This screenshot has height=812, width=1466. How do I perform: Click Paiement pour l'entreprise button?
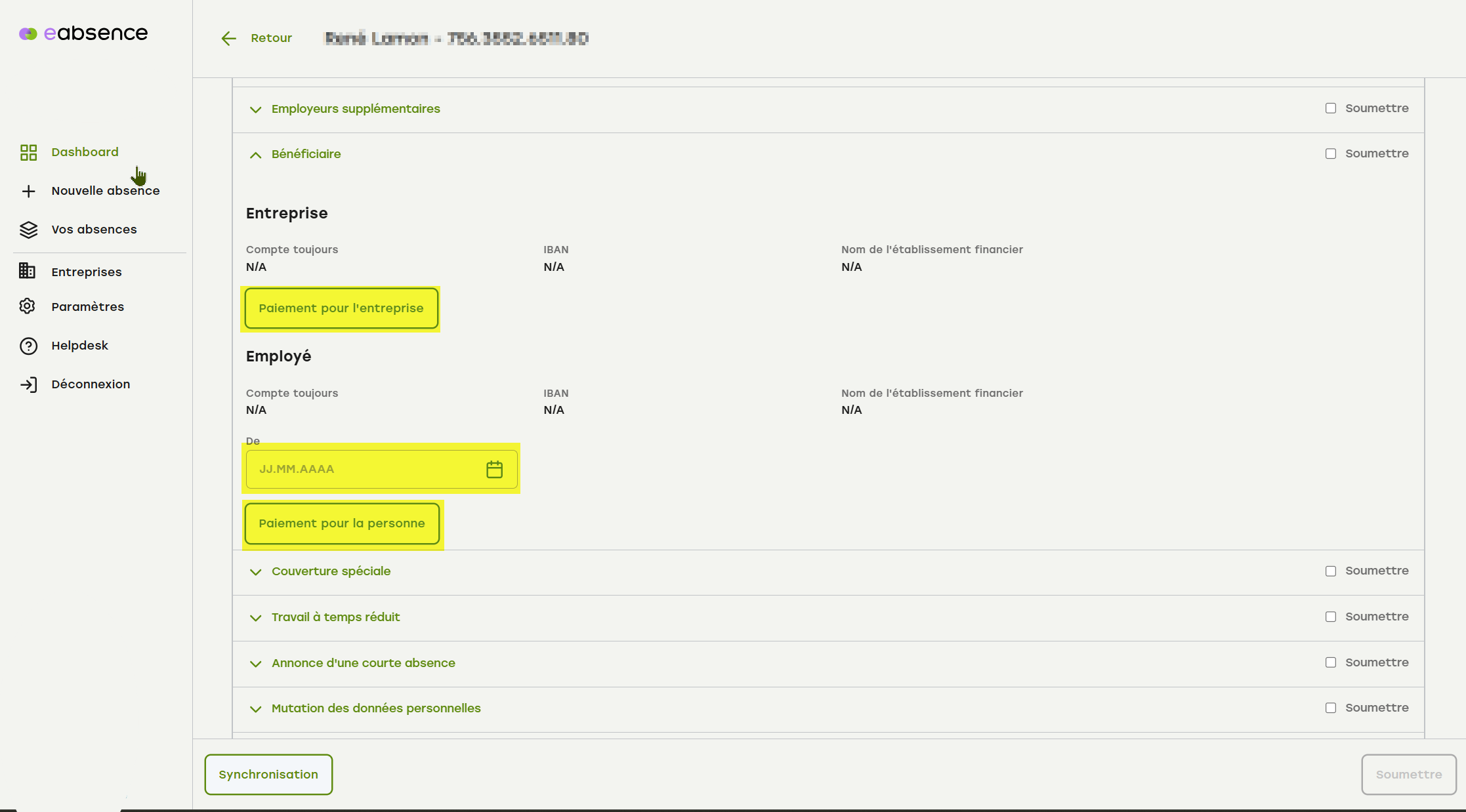tap(341, 308)
